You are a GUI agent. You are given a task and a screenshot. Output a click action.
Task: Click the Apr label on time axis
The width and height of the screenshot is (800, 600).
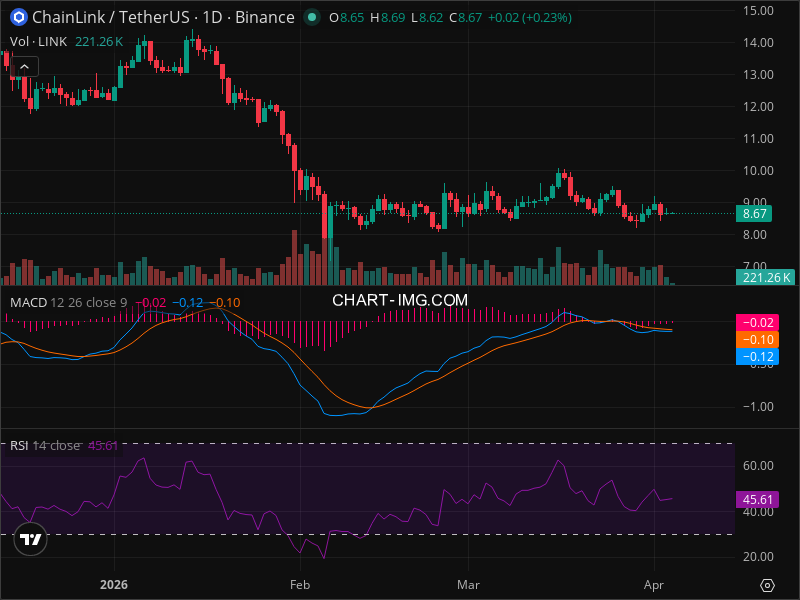tap(654, 585)
